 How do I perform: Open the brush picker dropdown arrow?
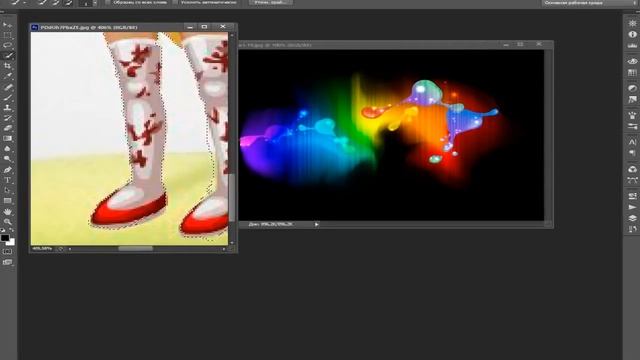coord(95,3)
